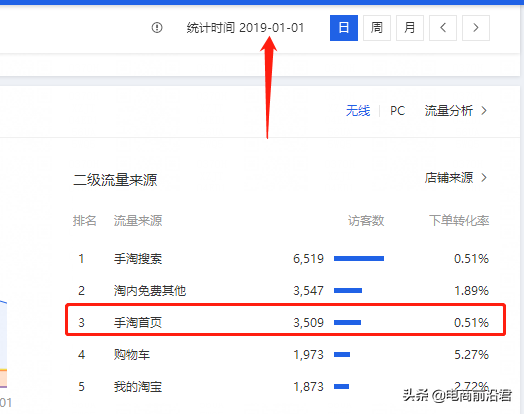The height and width of the screenshot is (414, 524).
Task: Click conversion rate 1.89%
Action: click(471, 290)
